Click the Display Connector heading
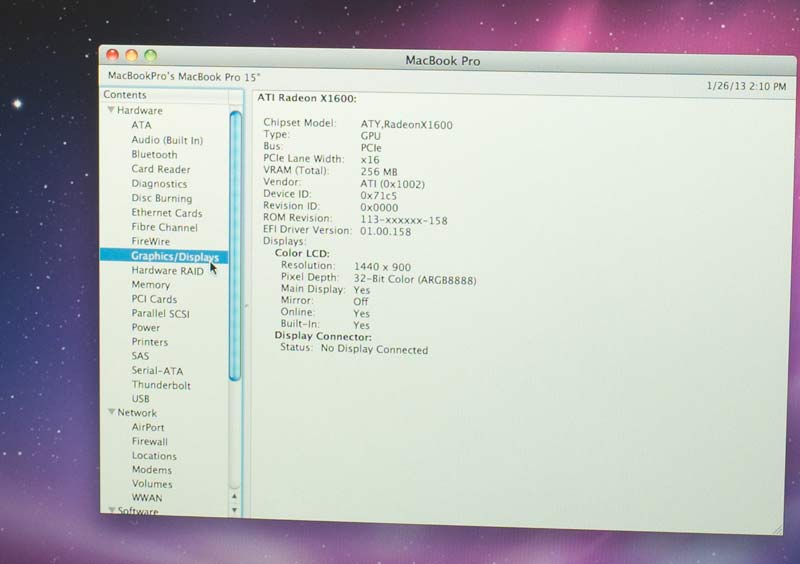 (323, 336)
